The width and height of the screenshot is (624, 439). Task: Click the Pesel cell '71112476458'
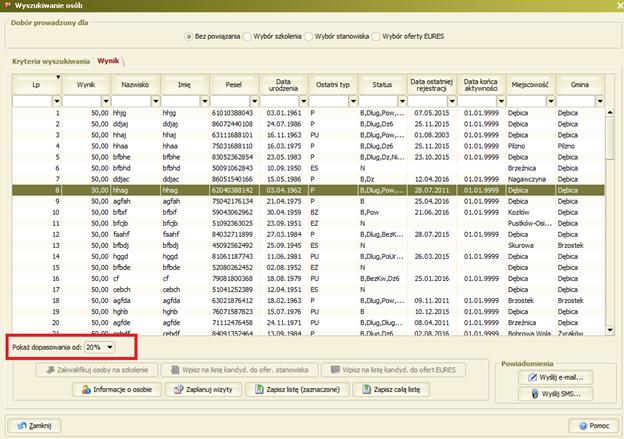point(232,323)
